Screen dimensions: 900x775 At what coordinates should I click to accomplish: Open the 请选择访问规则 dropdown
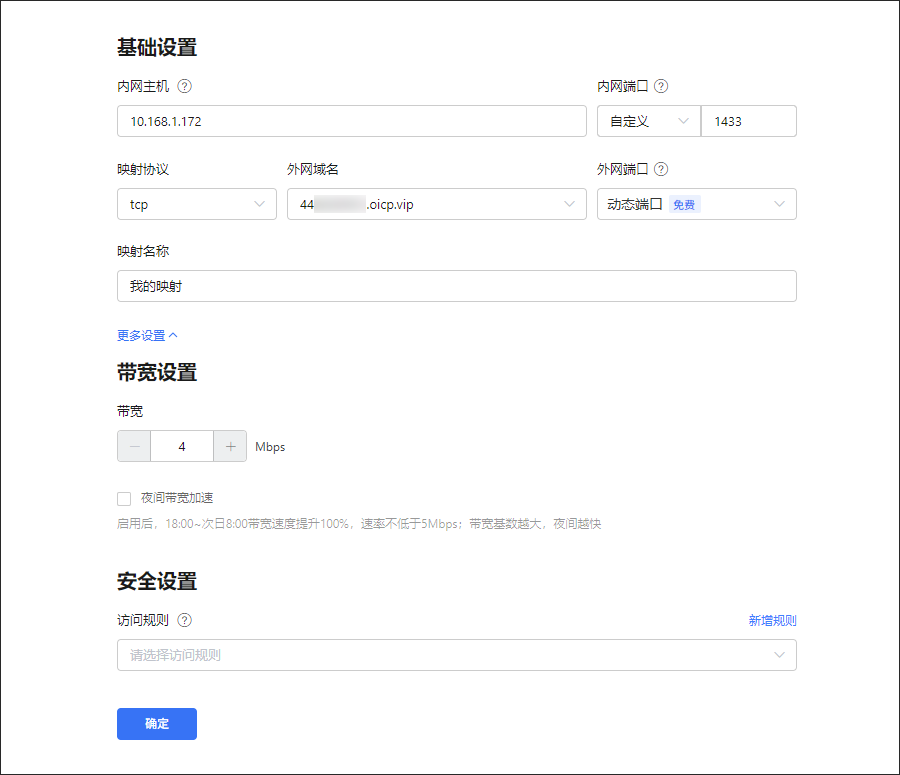(456, 655)
